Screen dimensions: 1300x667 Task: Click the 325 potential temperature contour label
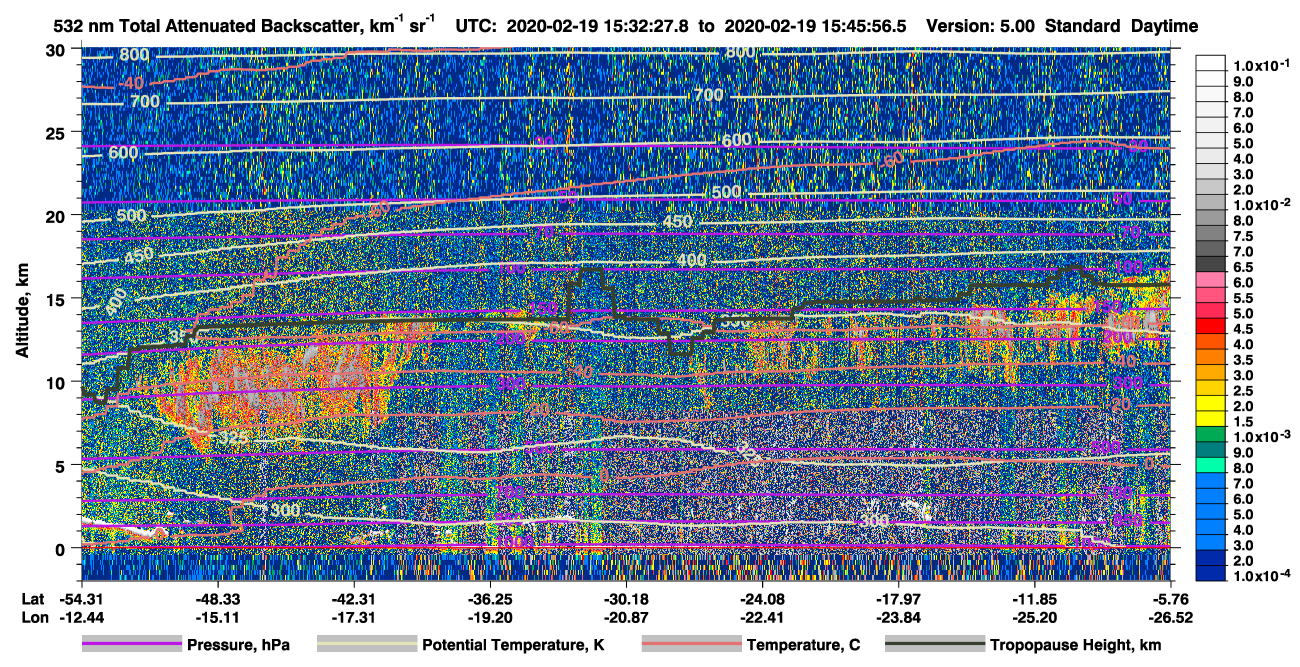click(233, 437)
